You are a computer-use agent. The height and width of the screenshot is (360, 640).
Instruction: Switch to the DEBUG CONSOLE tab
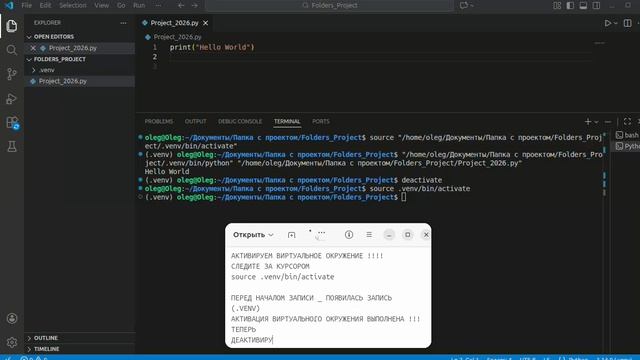tap(240, 122)
